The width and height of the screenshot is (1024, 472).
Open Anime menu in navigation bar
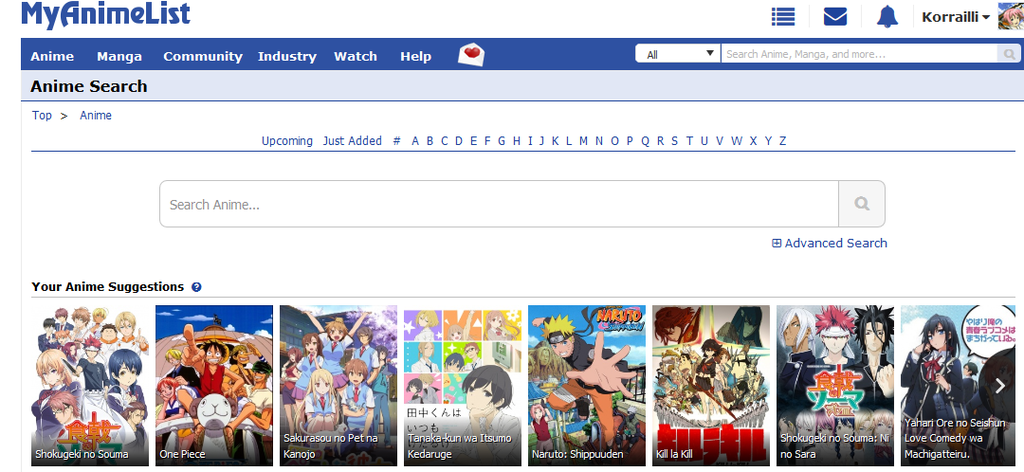(x=52, y=56)
